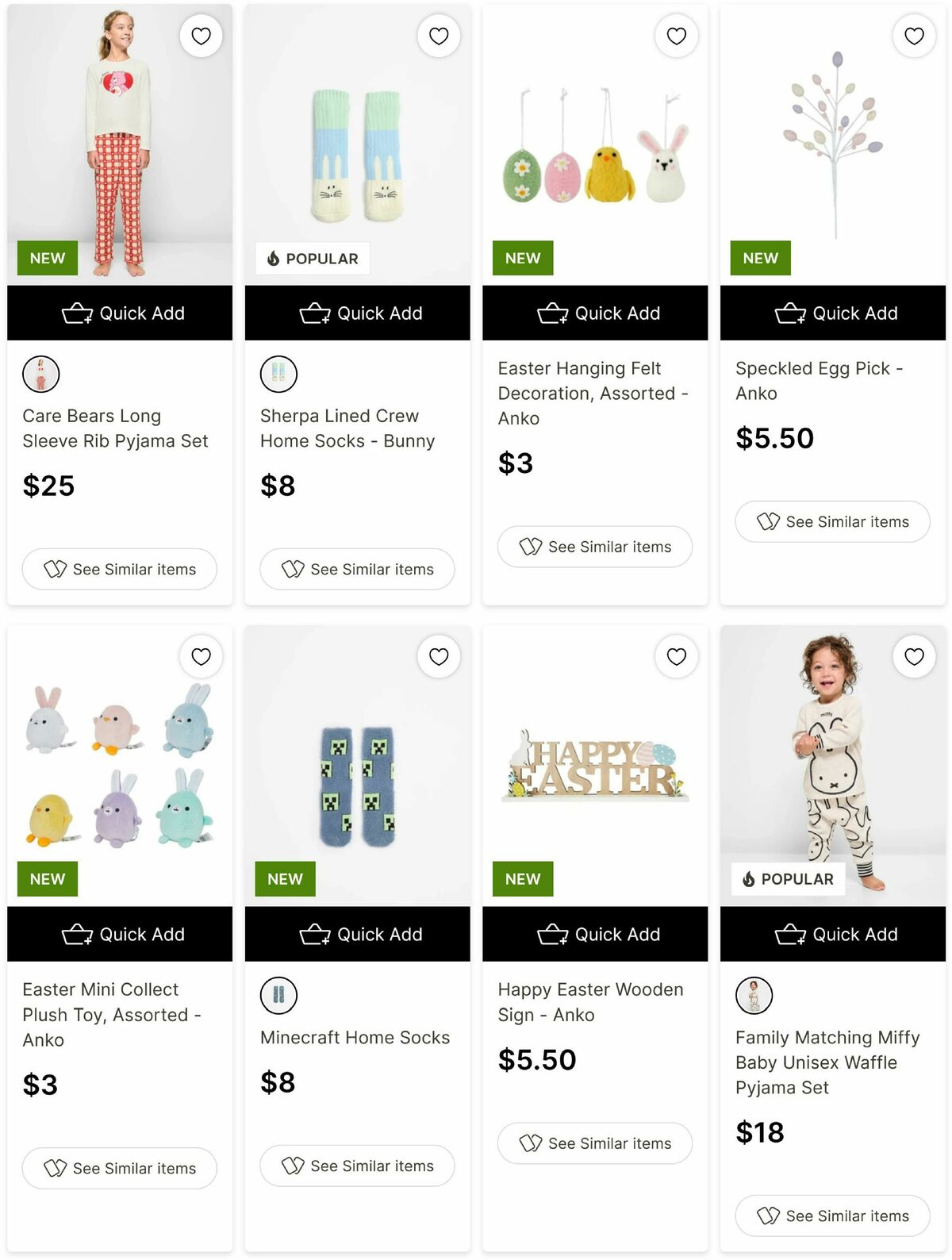The height and width of the screenshot is (1260, 952).
Task: Heart the Easter Hanging Felt Decoration
Action: [676, 36]
